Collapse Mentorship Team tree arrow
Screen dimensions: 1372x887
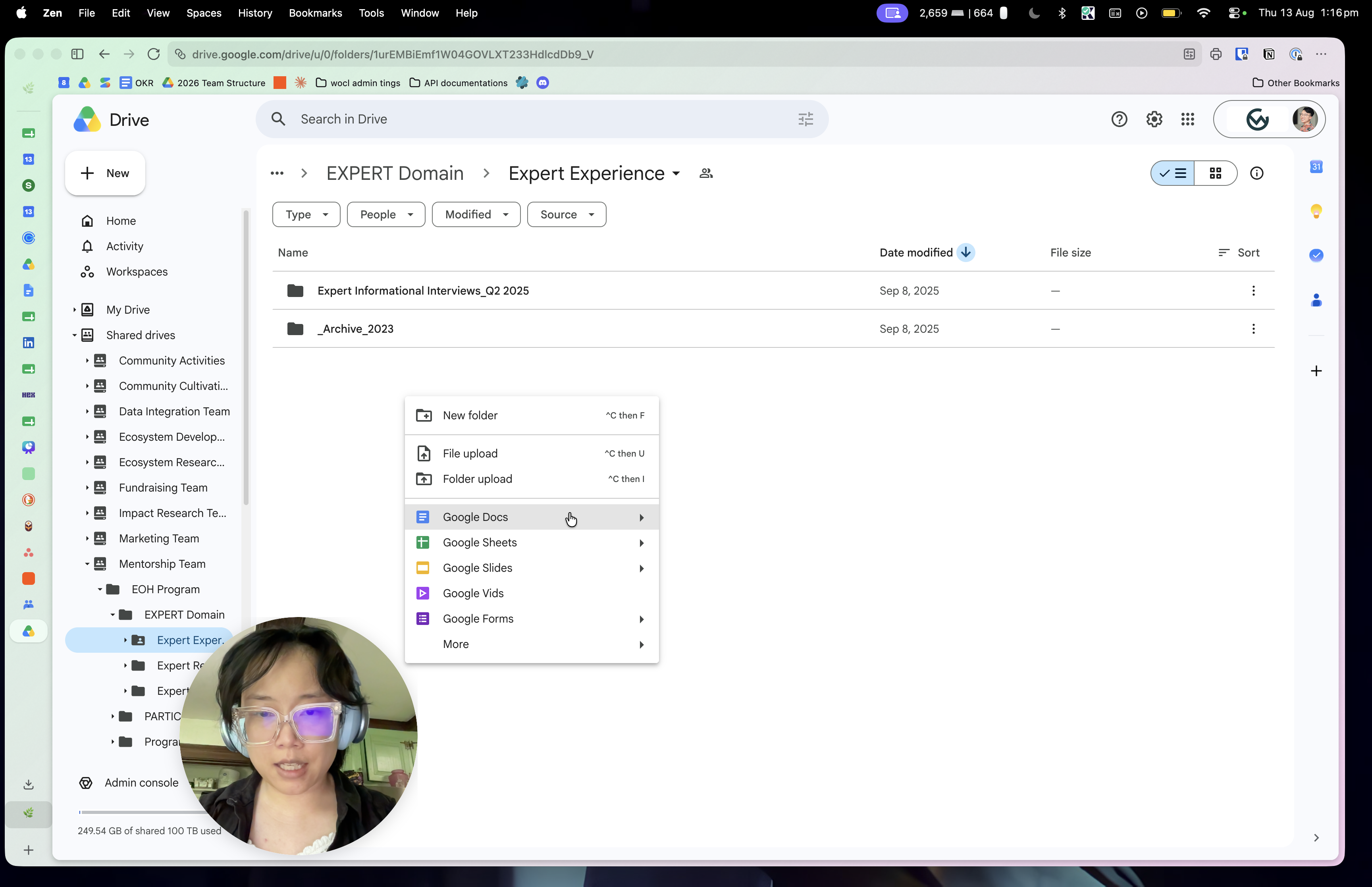pos(87,564)
